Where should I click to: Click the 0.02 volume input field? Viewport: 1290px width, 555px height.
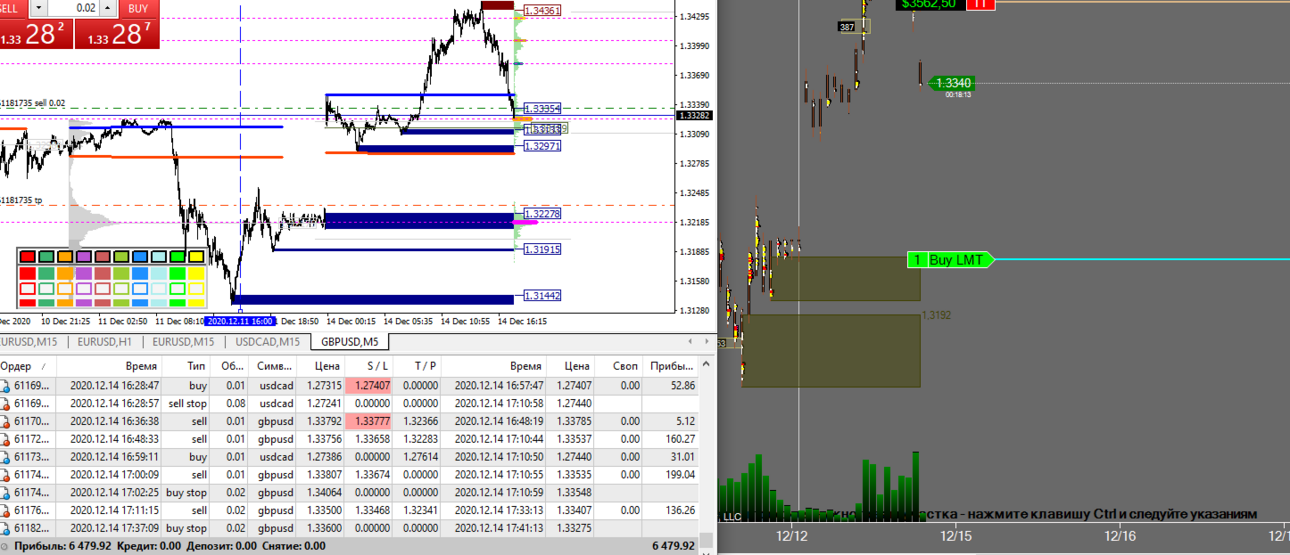tap(73, 7)
